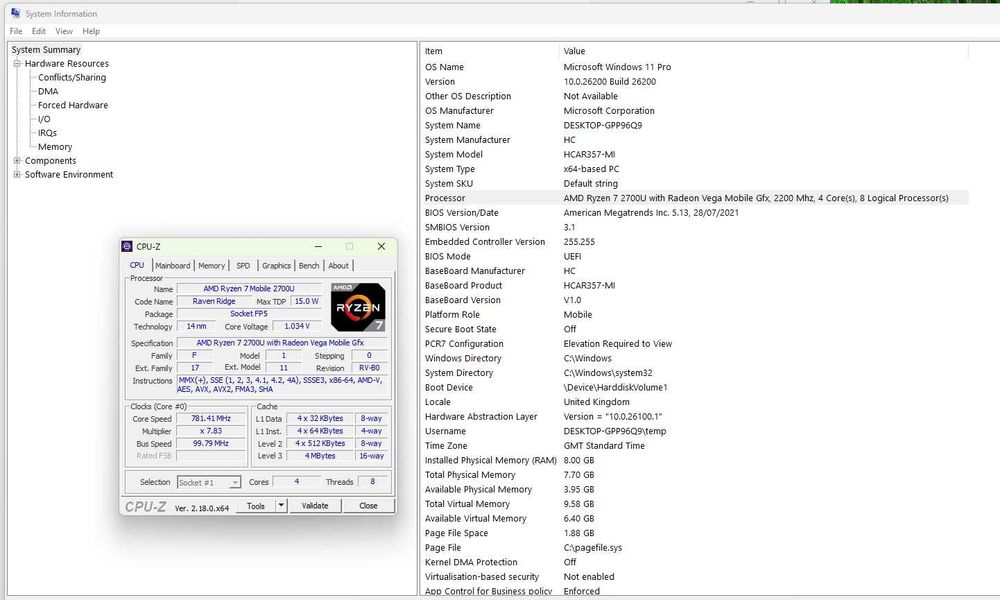Select the BIOS Version/Date row
Viewport: 1000px width, 600px height.
tap(696, 212)
